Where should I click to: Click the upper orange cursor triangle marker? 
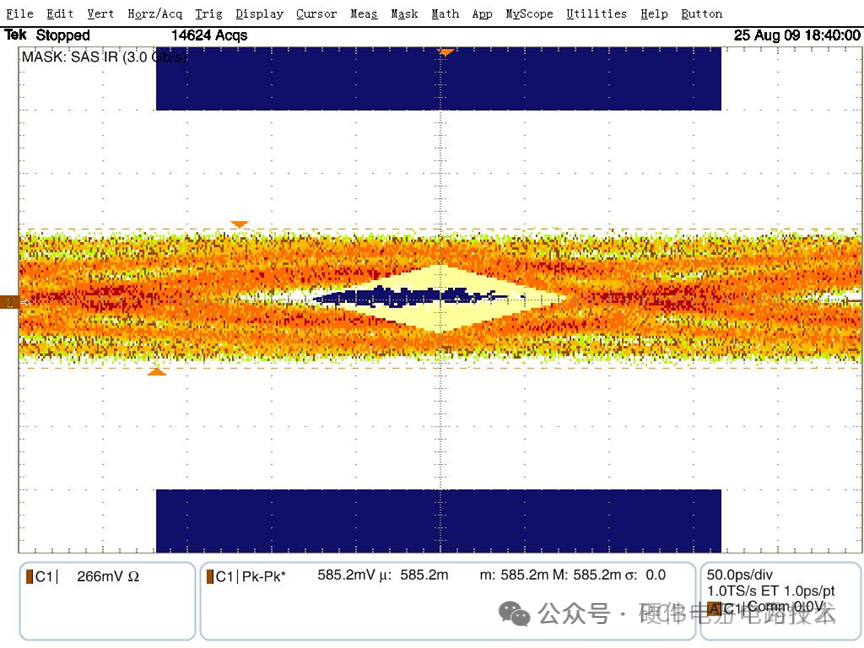[239, 224]
